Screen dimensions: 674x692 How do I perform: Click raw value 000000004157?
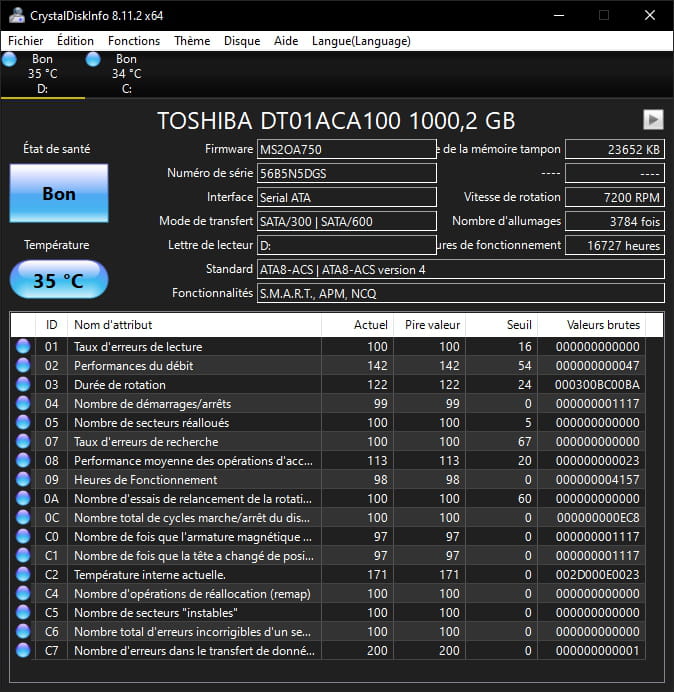597,480
